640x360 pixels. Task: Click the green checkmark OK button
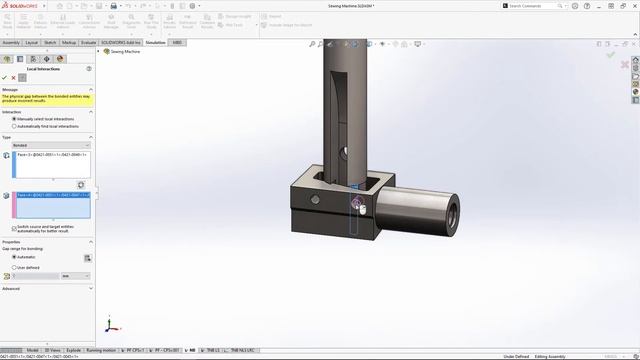pyautogui.click(x=4, y=78)
